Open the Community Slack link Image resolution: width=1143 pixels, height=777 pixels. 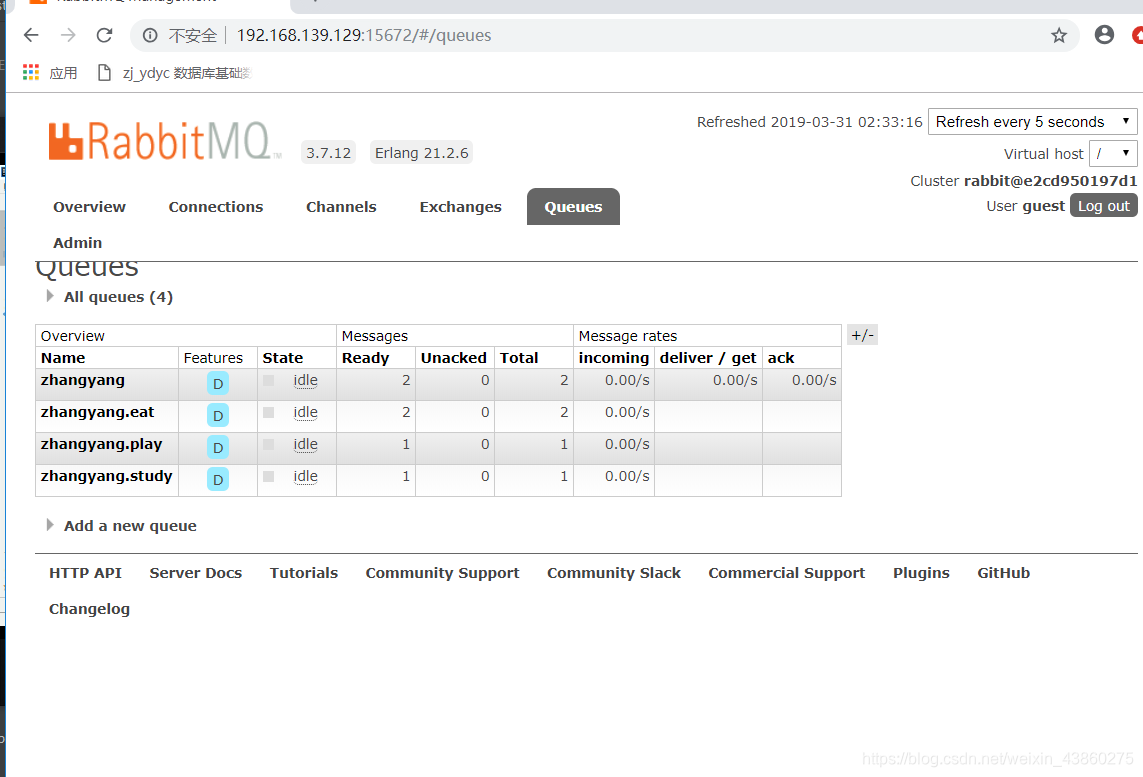[614, 573]
